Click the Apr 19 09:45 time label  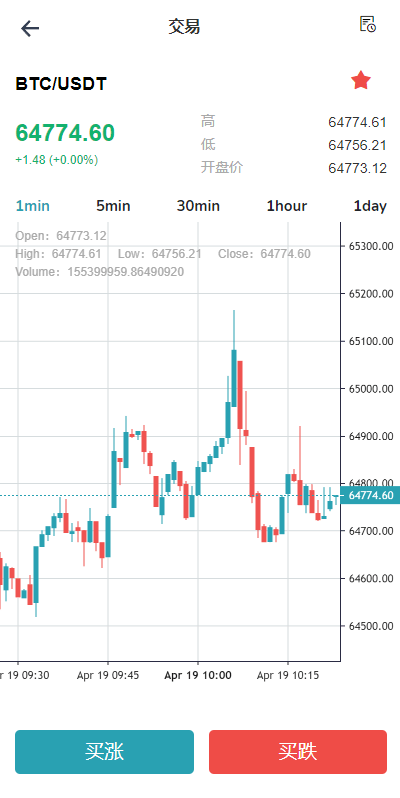click(108, 675)
